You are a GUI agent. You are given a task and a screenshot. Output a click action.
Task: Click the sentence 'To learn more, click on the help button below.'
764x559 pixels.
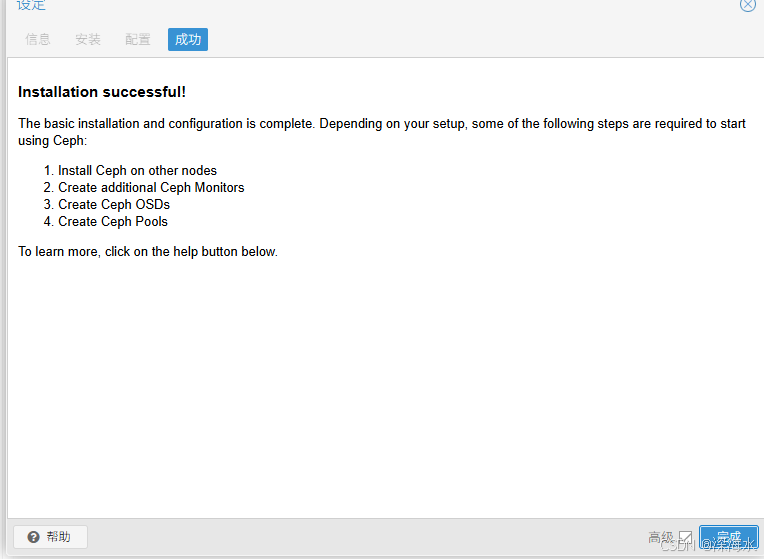tap(148, 251)
